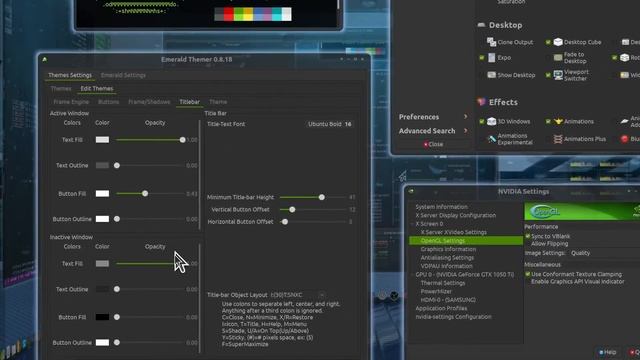Toggle the Expo plugin checkbox
Screen dimensions: 640x360
tap(482, 58)
